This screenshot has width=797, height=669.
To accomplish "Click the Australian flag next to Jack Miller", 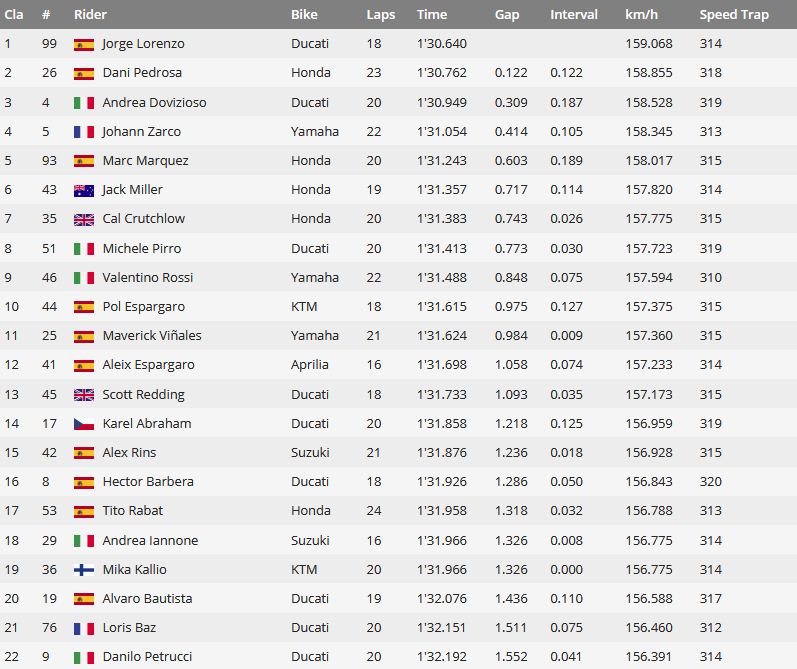I will point(84,191).
